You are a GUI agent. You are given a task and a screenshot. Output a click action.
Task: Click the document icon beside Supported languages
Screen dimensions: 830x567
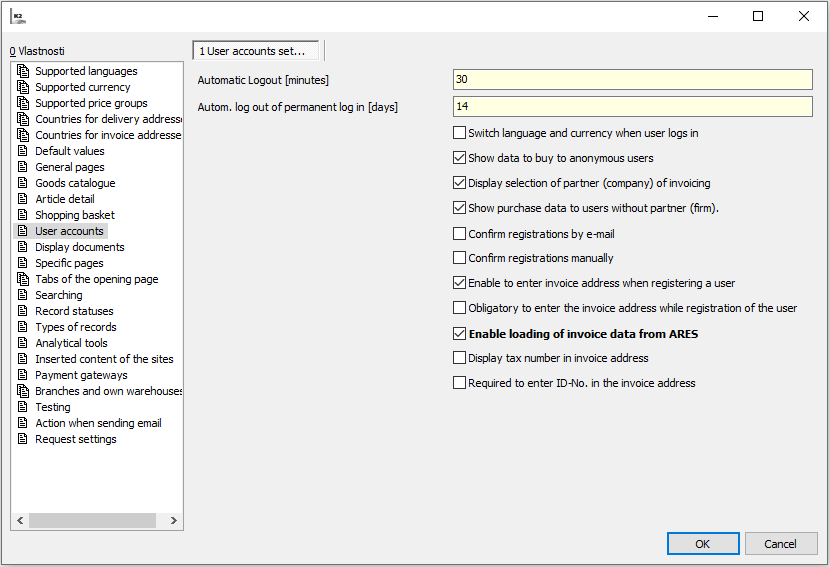point(23,71)
